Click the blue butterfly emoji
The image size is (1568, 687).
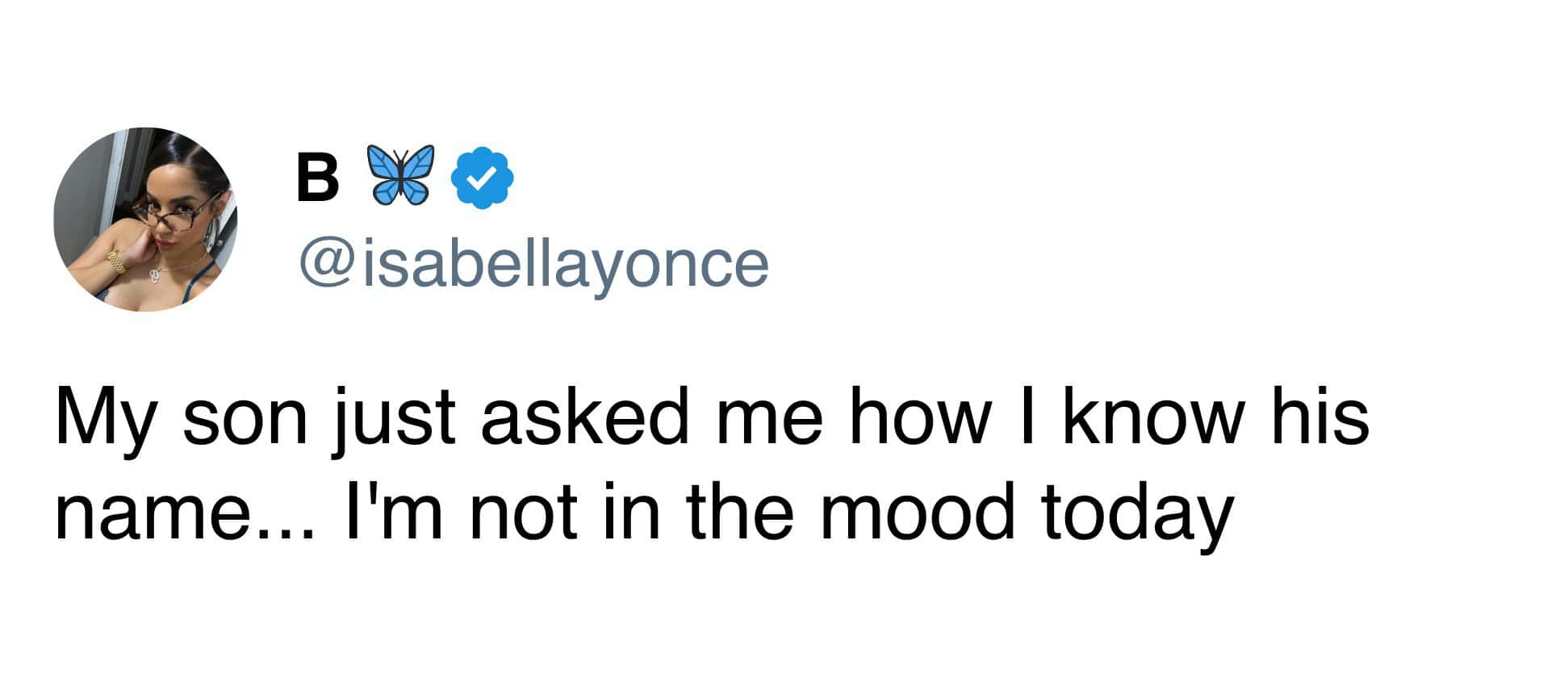coord(401,173)
